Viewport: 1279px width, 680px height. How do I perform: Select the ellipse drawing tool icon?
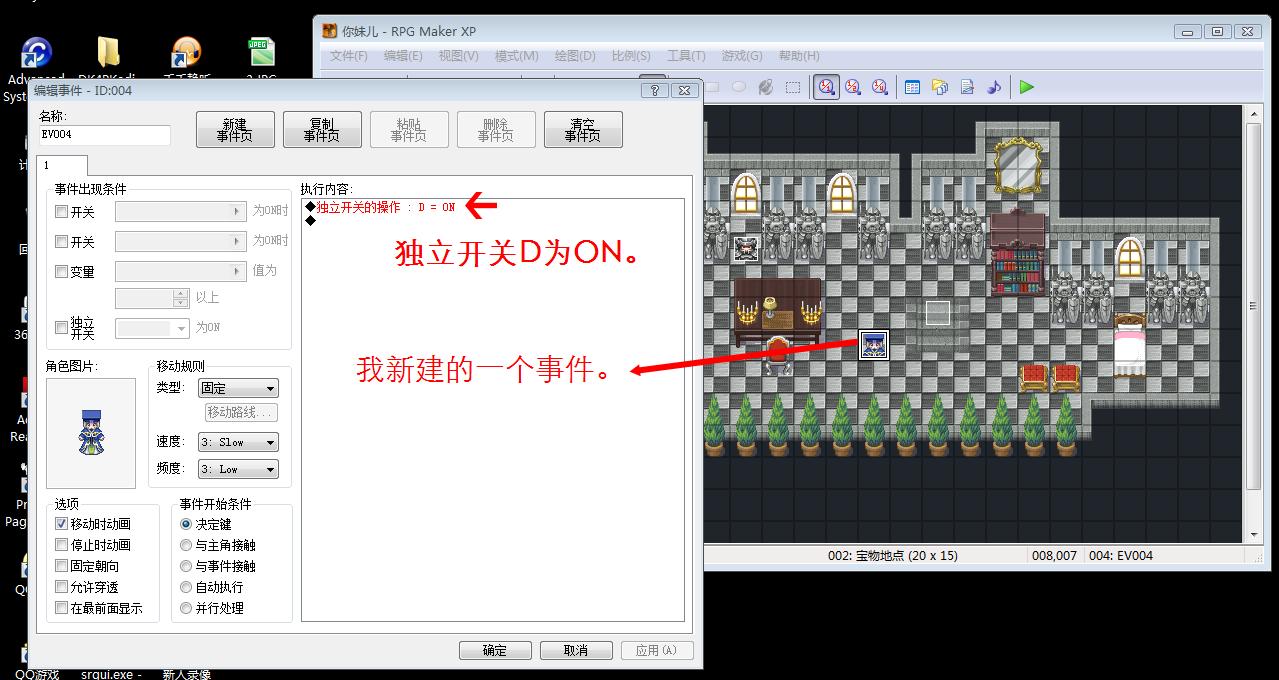point(739,87)
